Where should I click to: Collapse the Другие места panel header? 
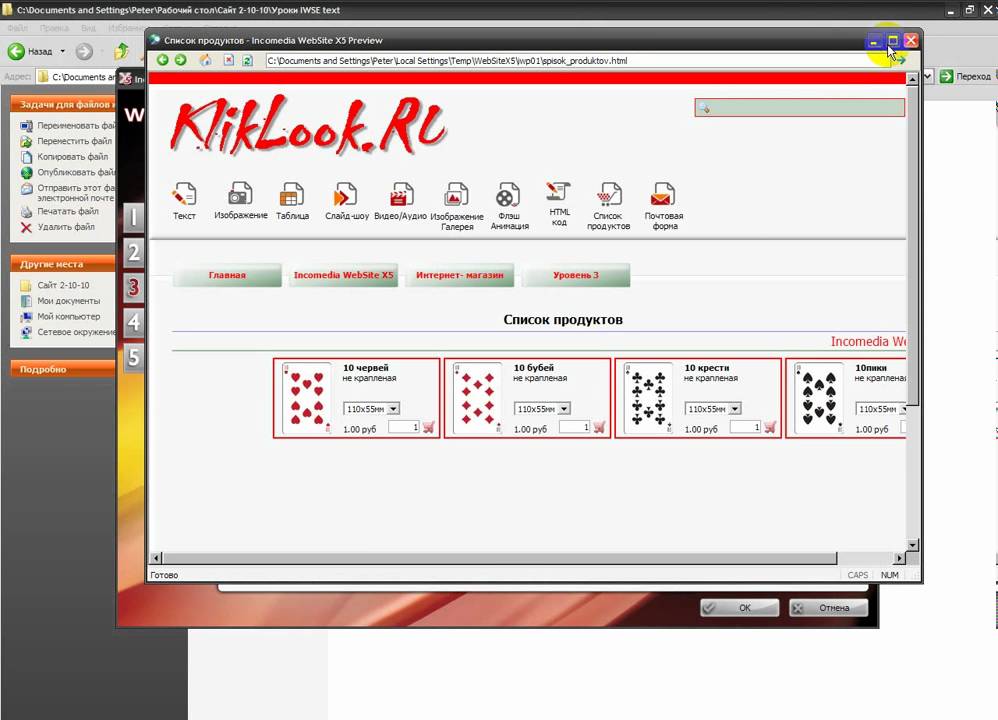coord(62,264)
